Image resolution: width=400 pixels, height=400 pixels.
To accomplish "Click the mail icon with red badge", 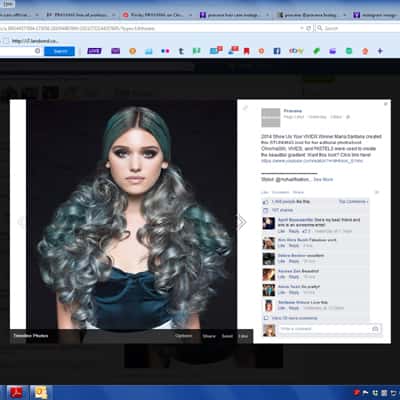I will pos(216,51).
